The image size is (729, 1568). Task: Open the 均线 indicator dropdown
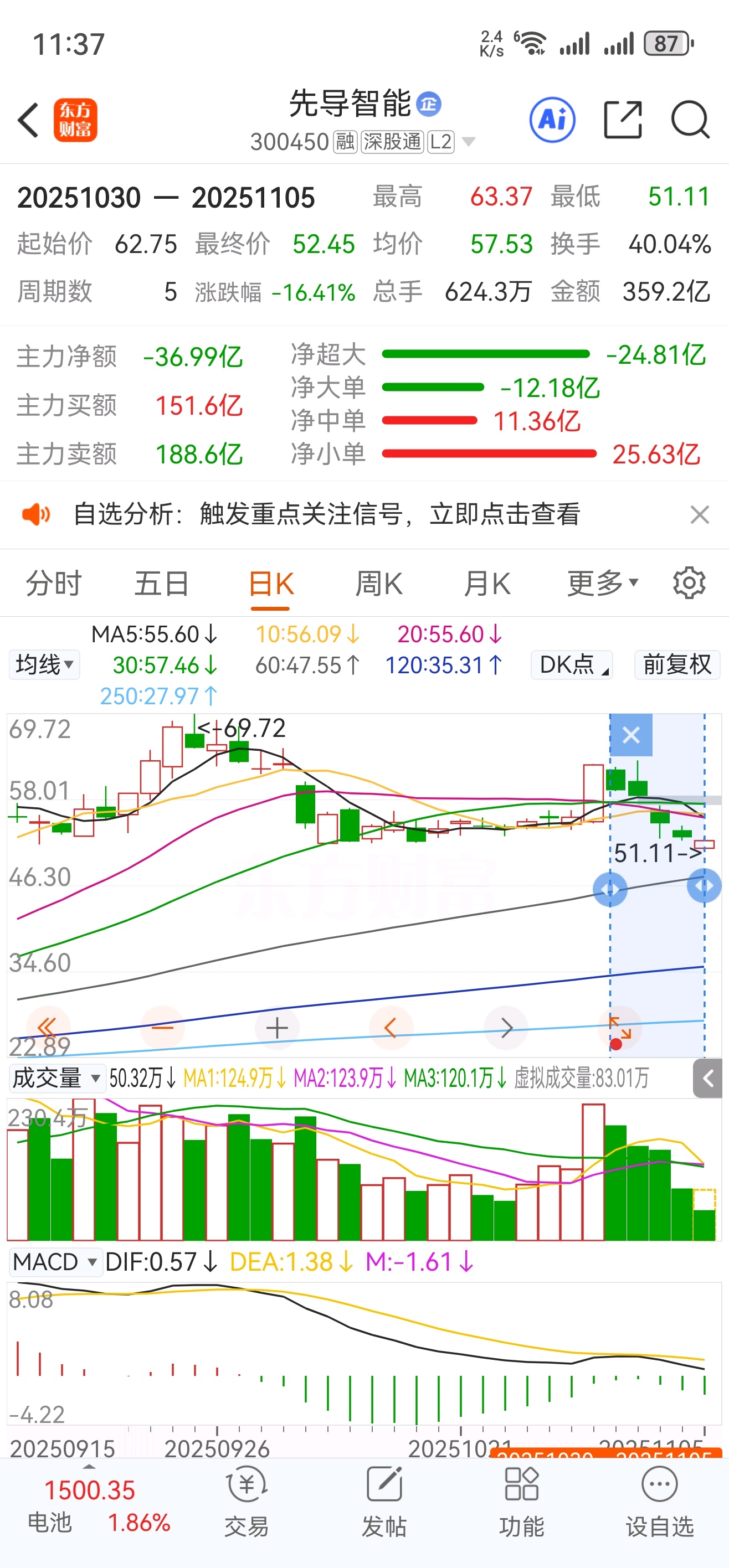(x=44, y=664)
